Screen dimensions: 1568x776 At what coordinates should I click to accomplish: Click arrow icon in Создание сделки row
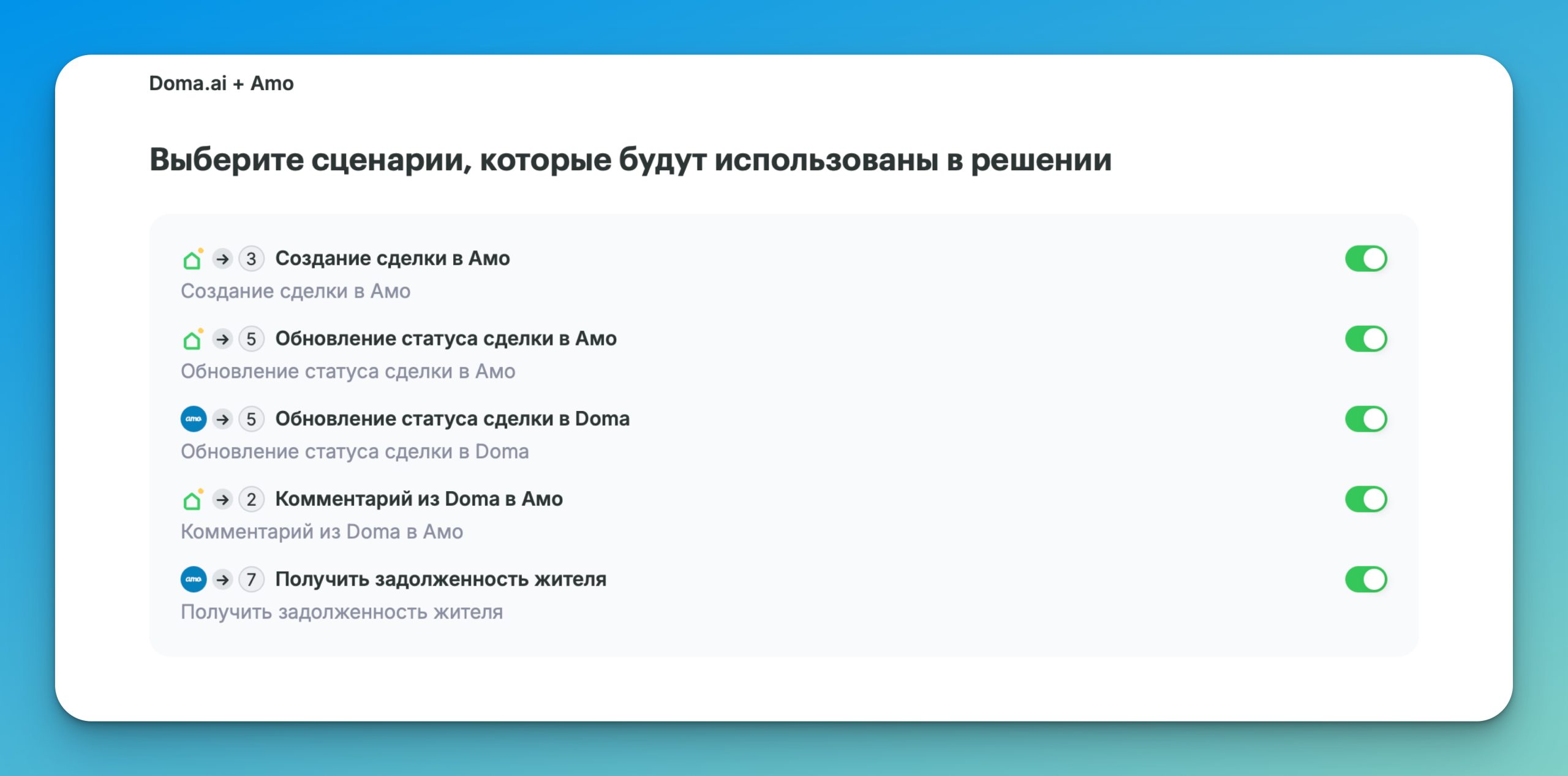223,259
